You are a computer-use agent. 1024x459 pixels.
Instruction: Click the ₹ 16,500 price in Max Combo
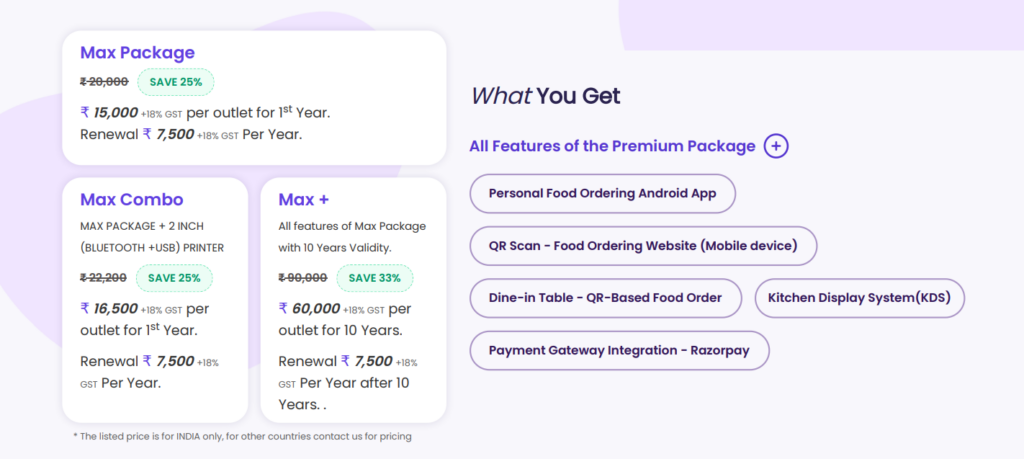(x=109, y=308)
